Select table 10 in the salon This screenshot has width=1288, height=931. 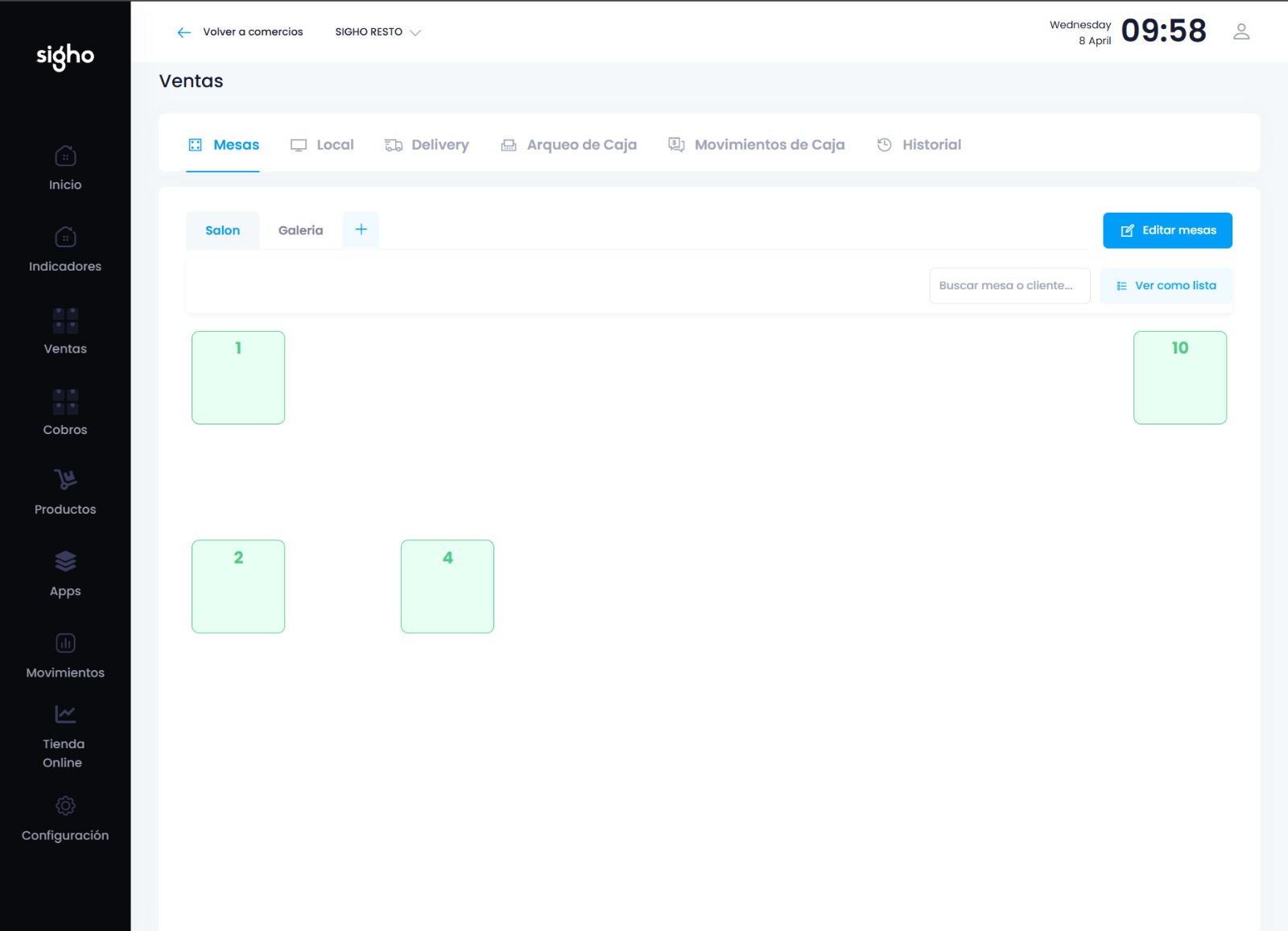tap(1179, 378)
